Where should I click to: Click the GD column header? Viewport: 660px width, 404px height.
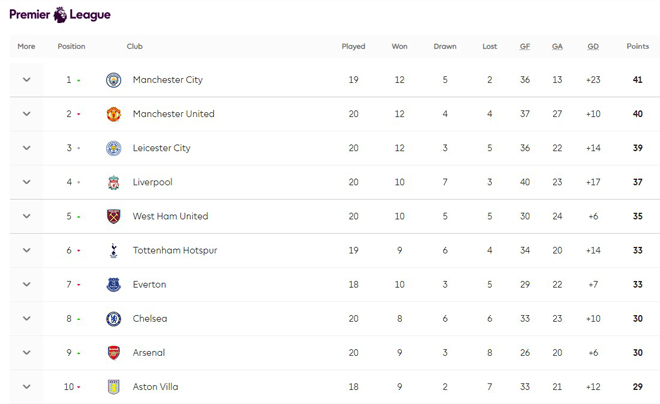[593, 46]
